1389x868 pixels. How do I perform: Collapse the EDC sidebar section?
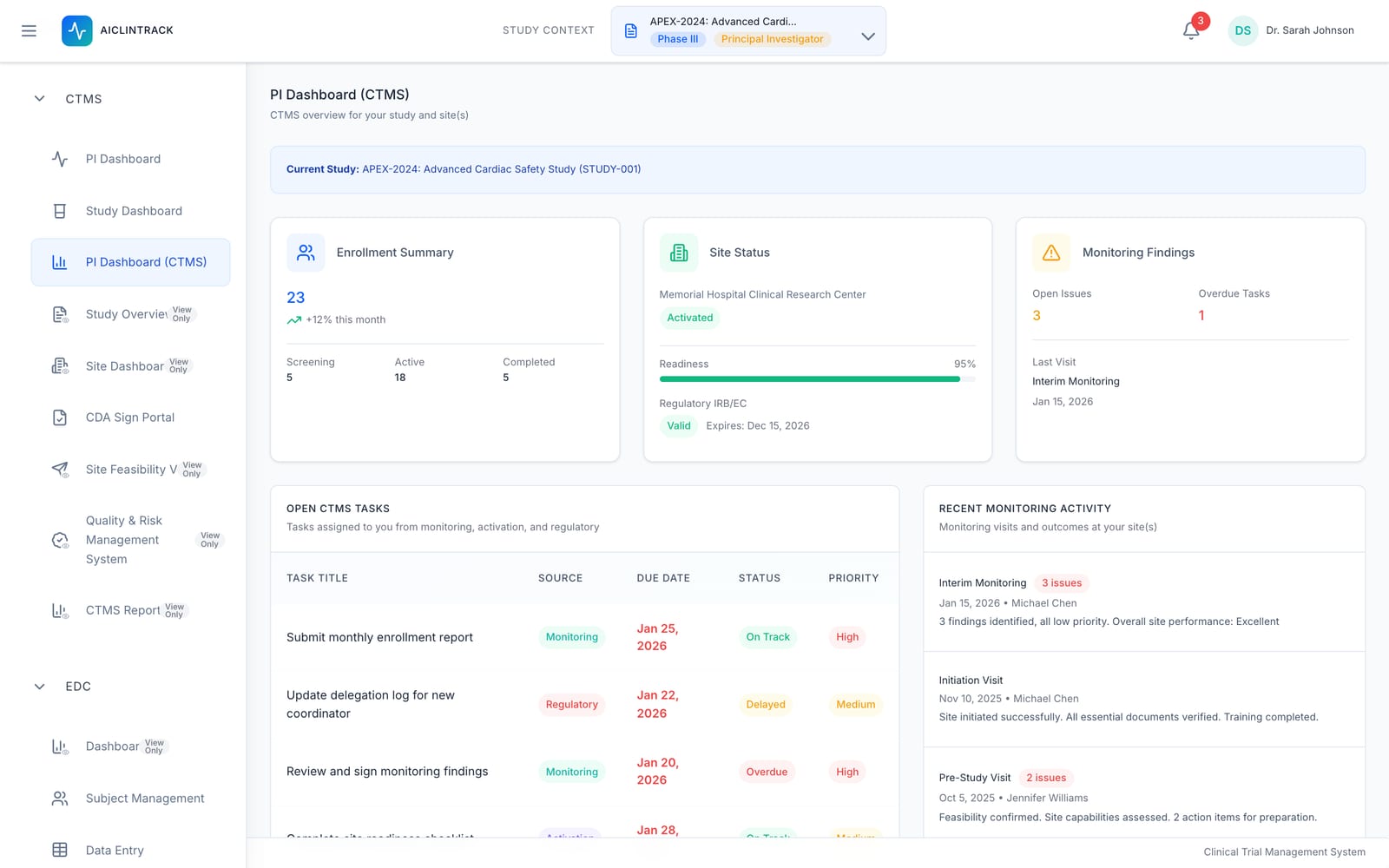point(39,687)
